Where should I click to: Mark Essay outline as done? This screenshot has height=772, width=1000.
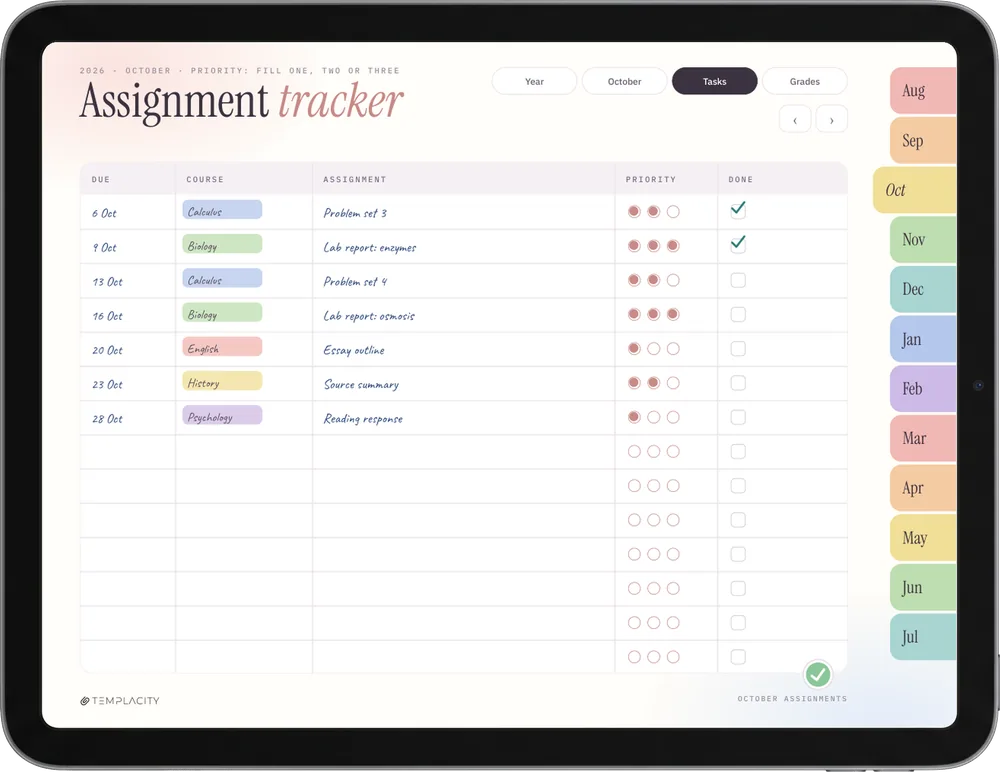coord(738,348)
